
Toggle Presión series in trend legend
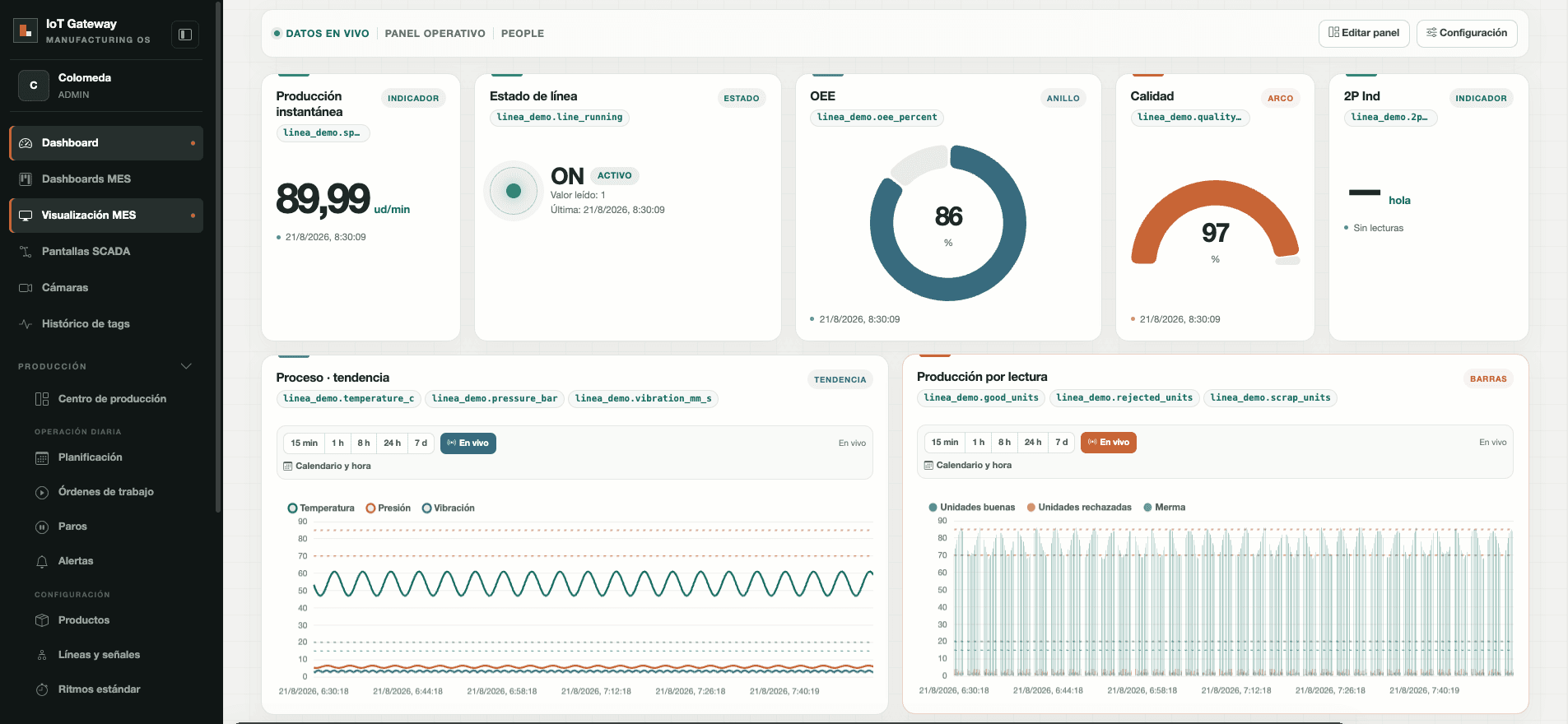389,508
